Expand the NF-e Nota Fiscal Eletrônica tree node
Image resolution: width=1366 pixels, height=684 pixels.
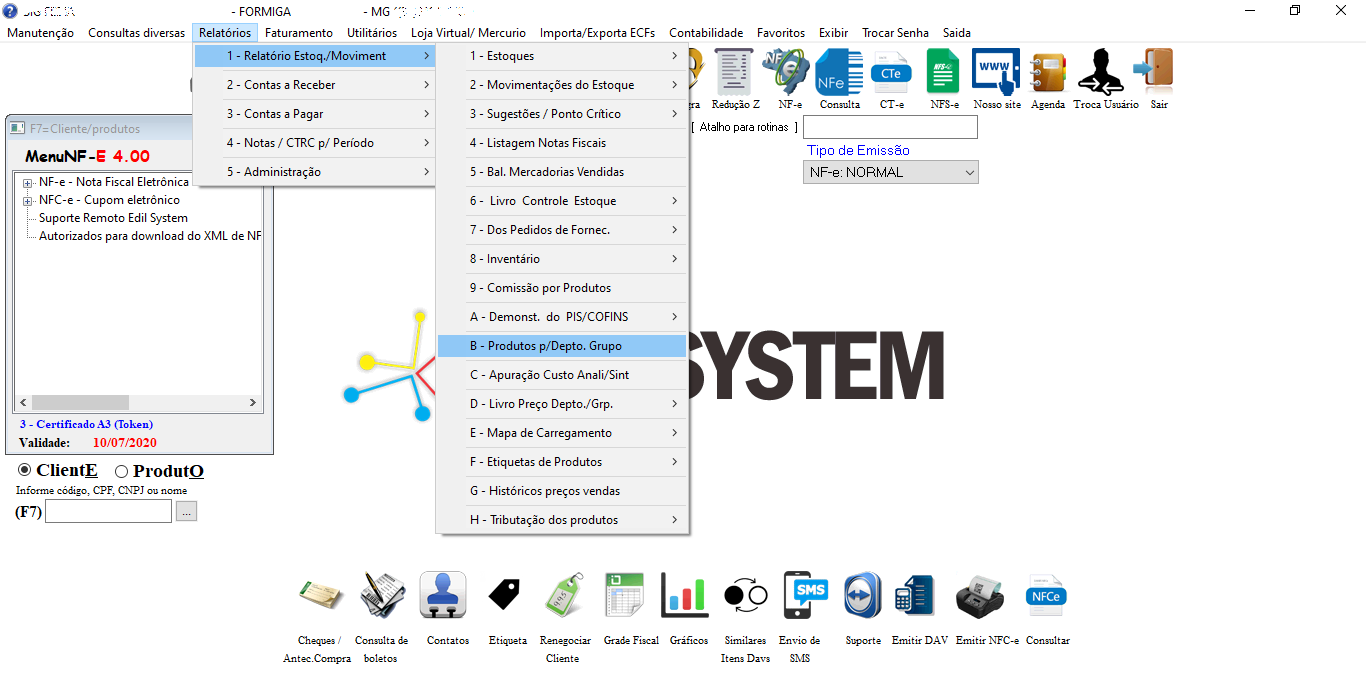coord(28,183)
